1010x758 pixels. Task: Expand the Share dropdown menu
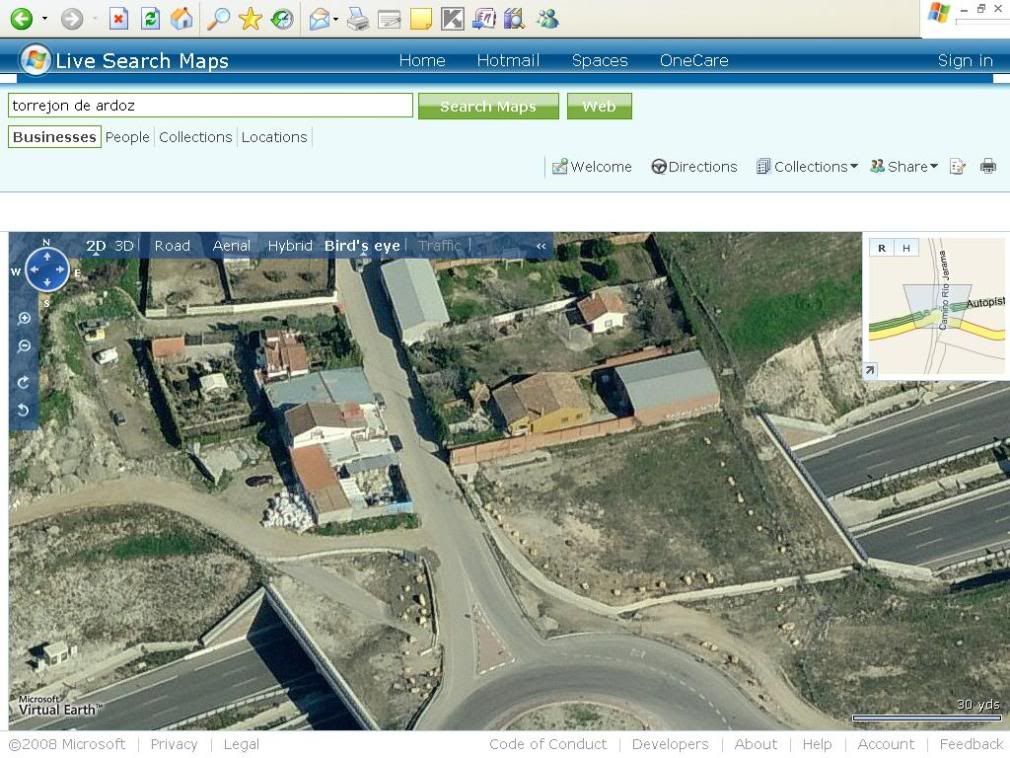904,167
